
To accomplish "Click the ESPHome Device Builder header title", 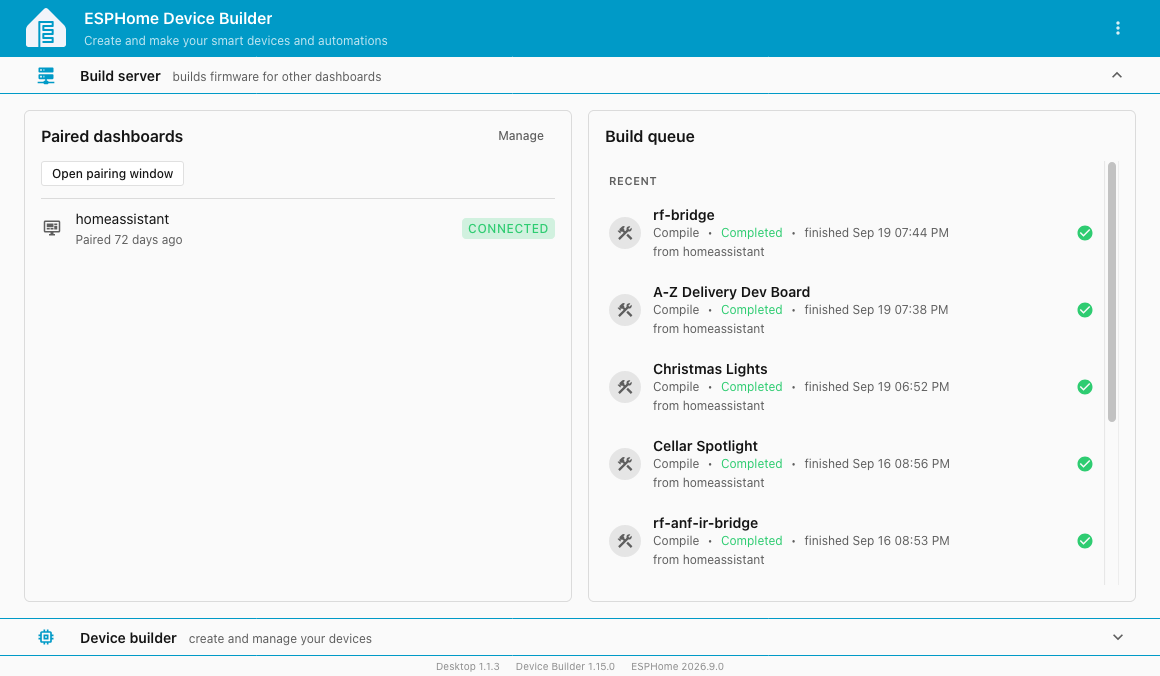I will click(x=178, y=18).
